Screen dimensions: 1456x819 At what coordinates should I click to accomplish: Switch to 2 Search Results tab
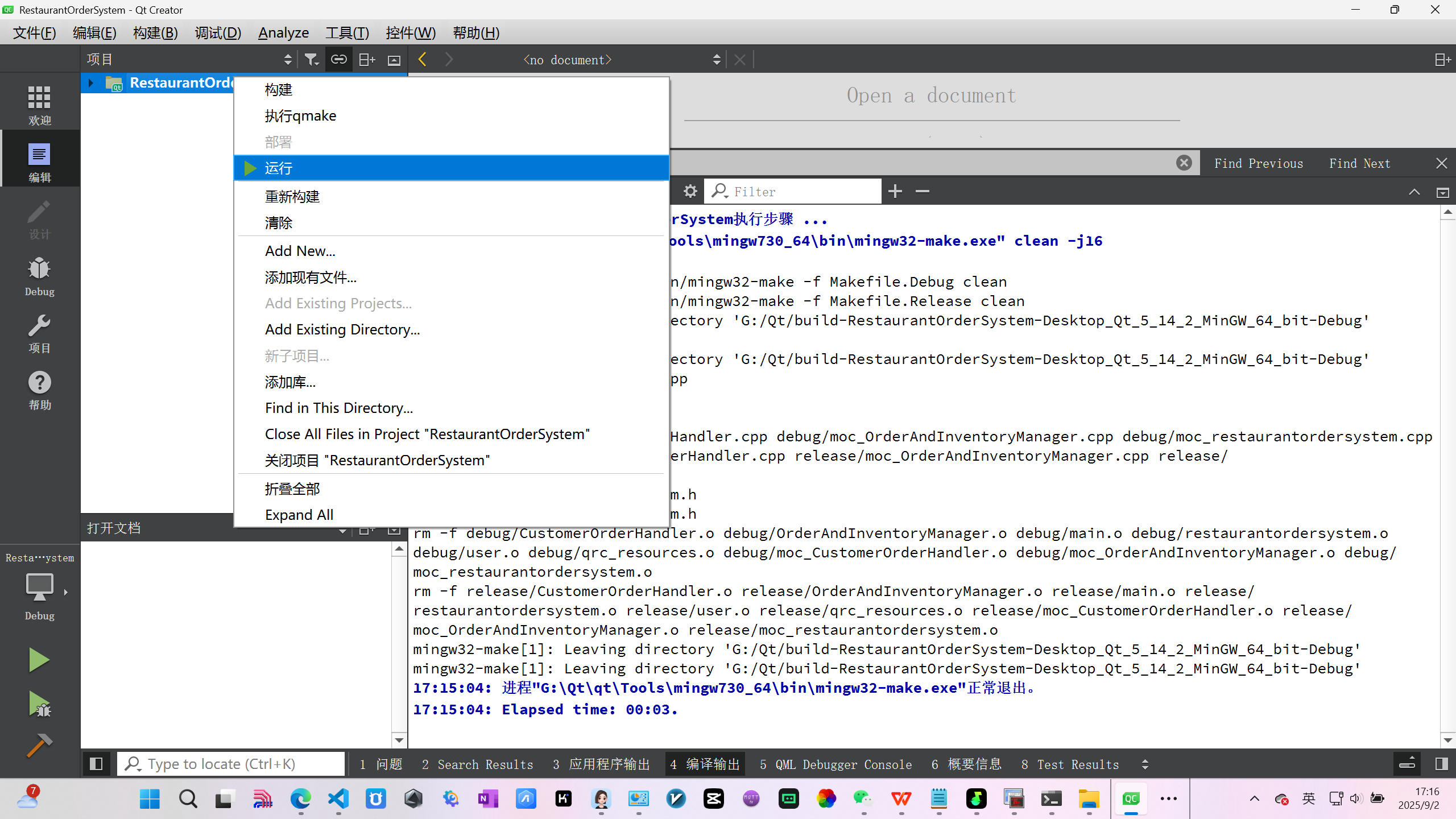(x=477, y=764)
